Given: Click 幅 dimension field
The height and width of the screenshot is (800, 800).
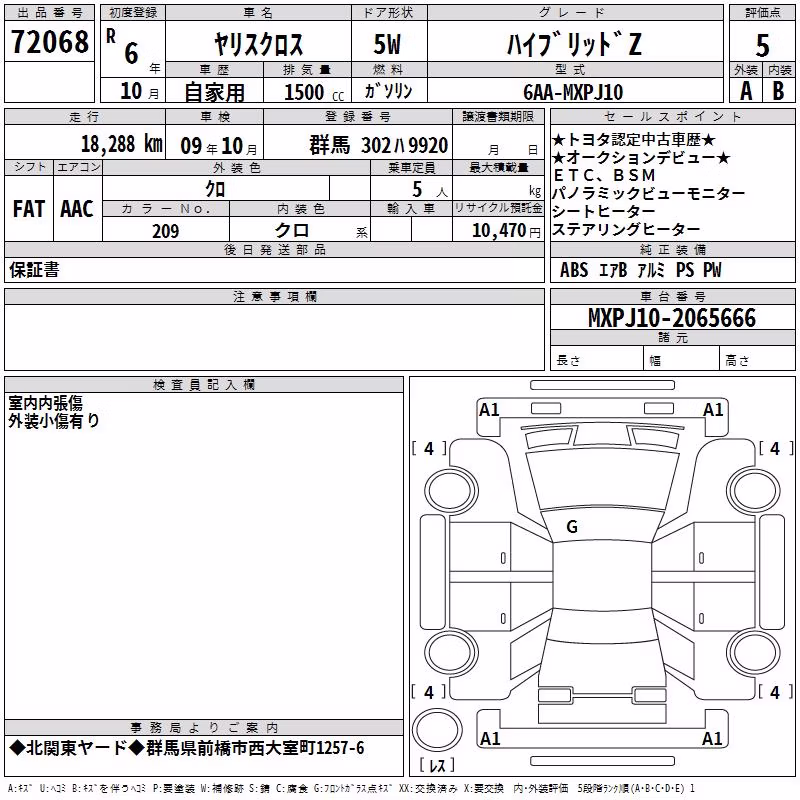Looking at the screenshot, I should 681,360.
